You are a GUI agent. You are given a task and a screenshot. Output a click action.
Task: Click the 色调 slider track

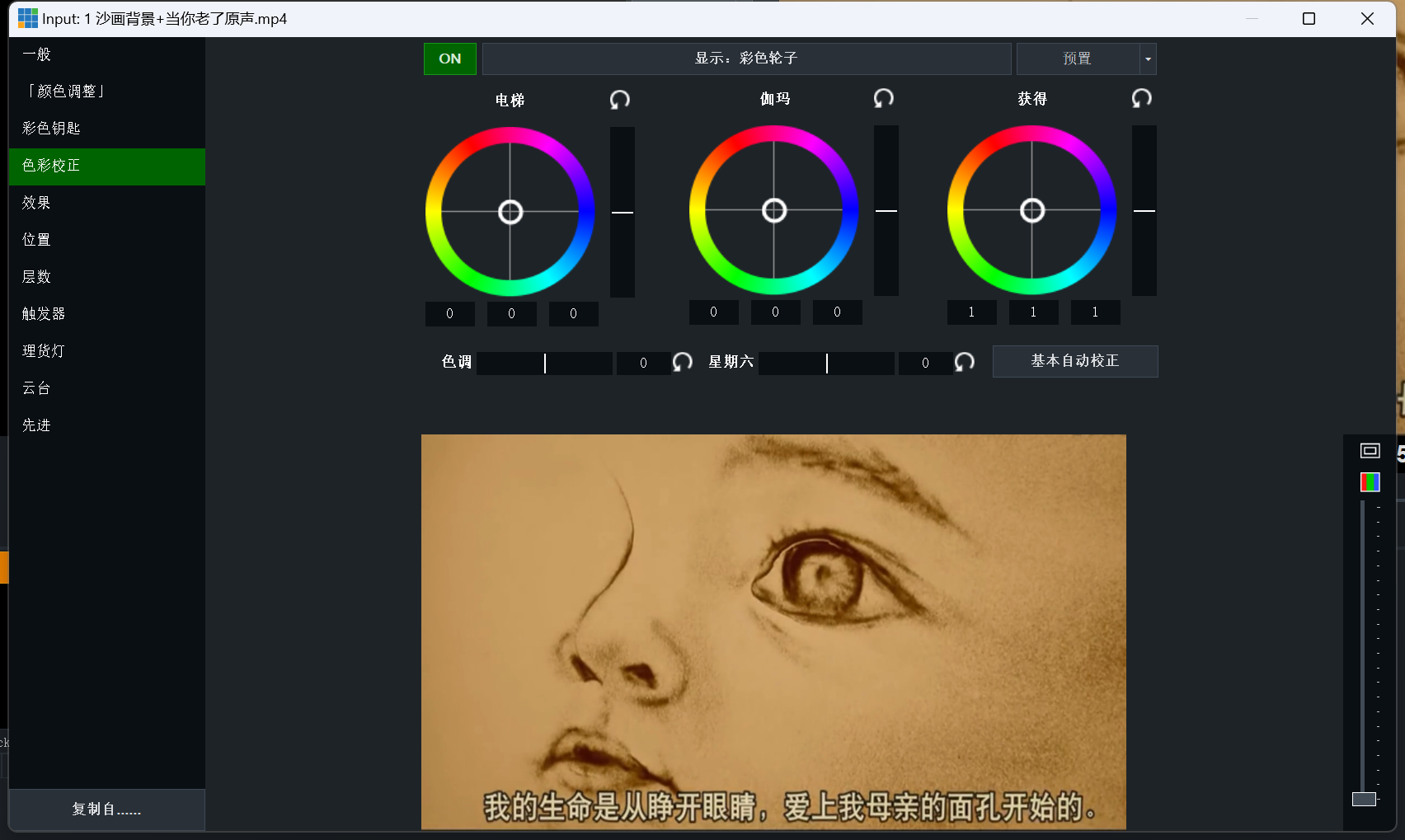click(544, 363)
